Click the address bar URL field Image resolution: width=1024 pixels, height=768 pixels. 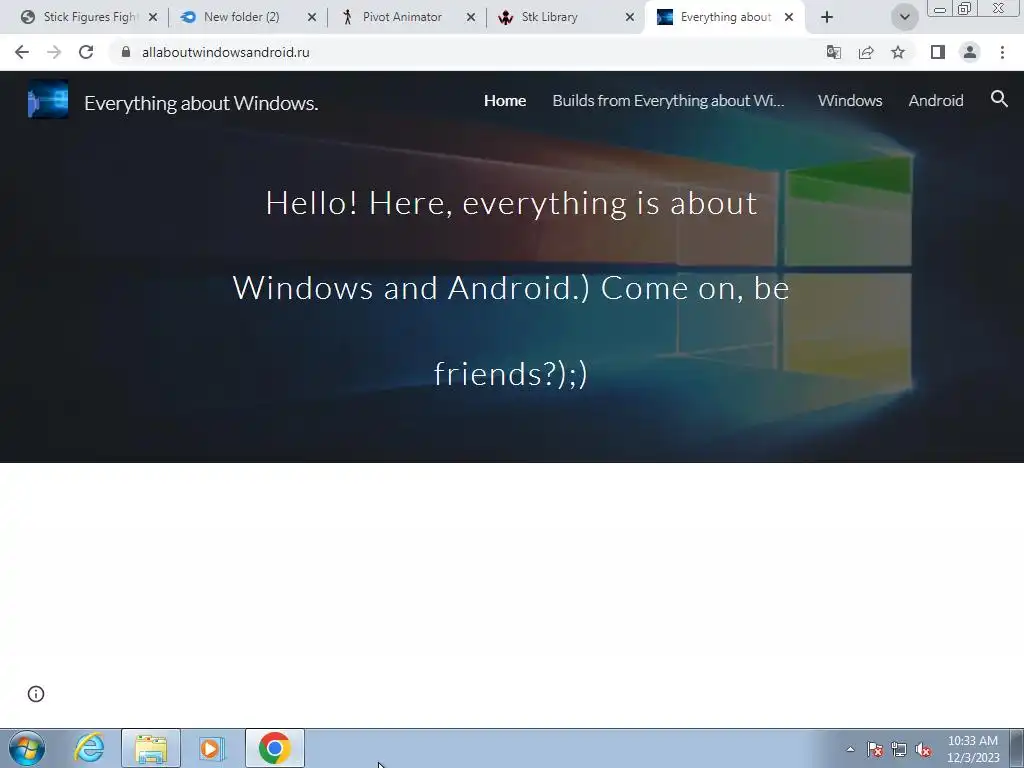point(464,52)
